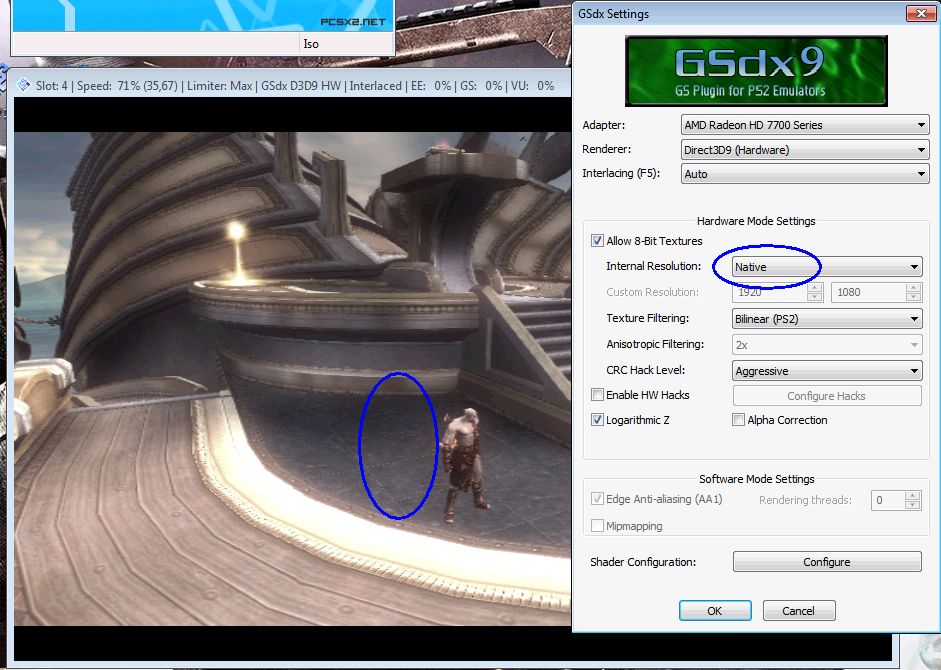Enable the HW Hacks checkbox
The width and height of the screenshot is (941, 670).
click(597, 394)
